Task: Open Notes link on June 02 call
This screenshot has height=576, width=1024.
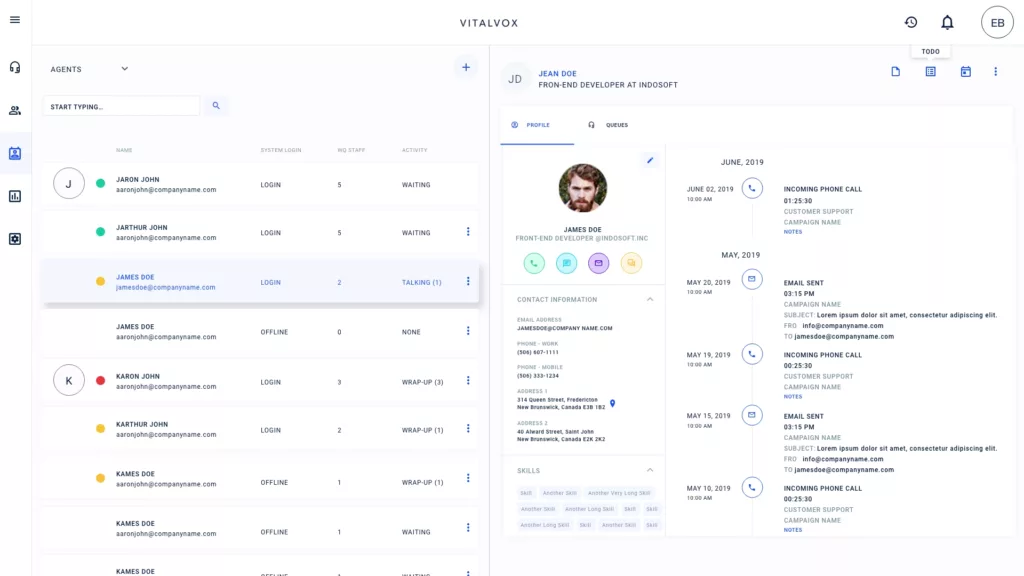Action: [x=792, y=232]
